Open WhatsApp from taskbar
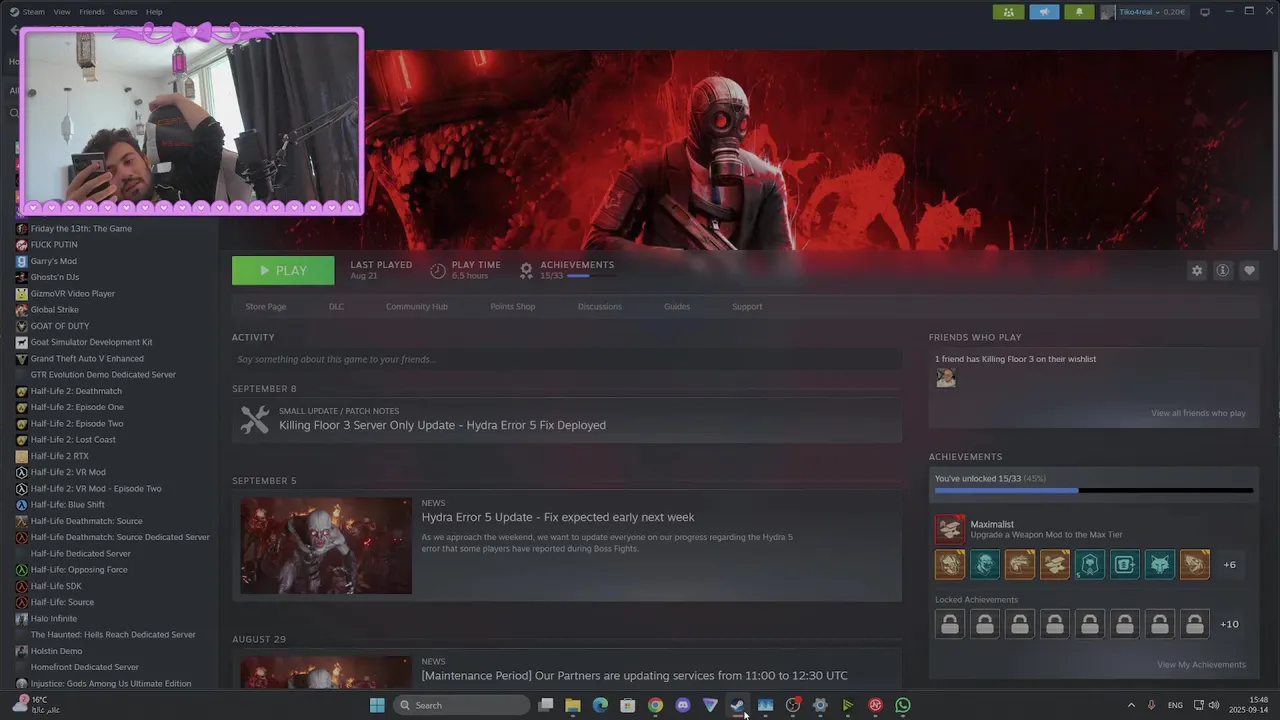1280x720 pixels. click(x=903, y=705)
